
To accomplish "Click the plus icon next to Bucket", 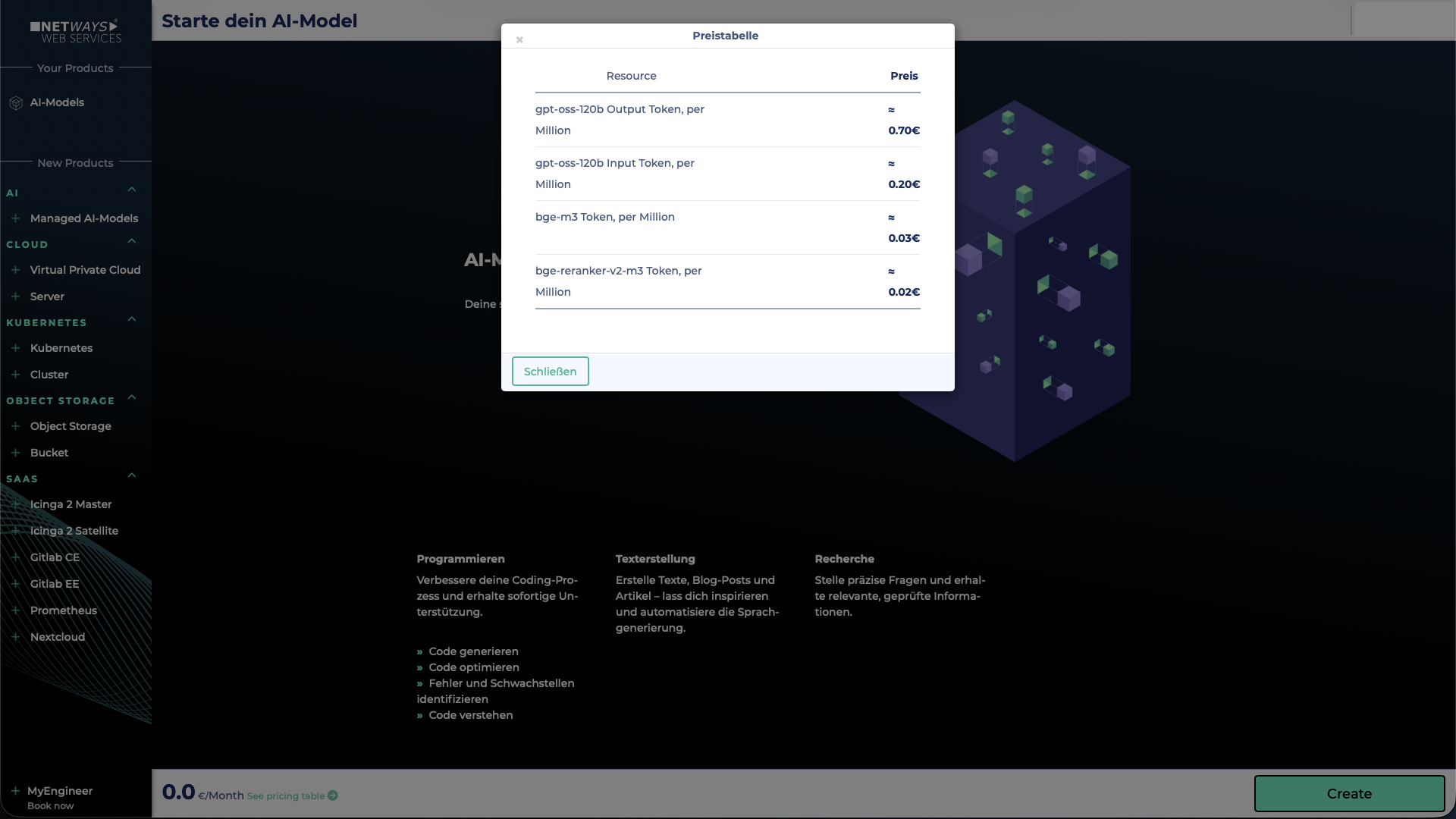I will point(16,452).
